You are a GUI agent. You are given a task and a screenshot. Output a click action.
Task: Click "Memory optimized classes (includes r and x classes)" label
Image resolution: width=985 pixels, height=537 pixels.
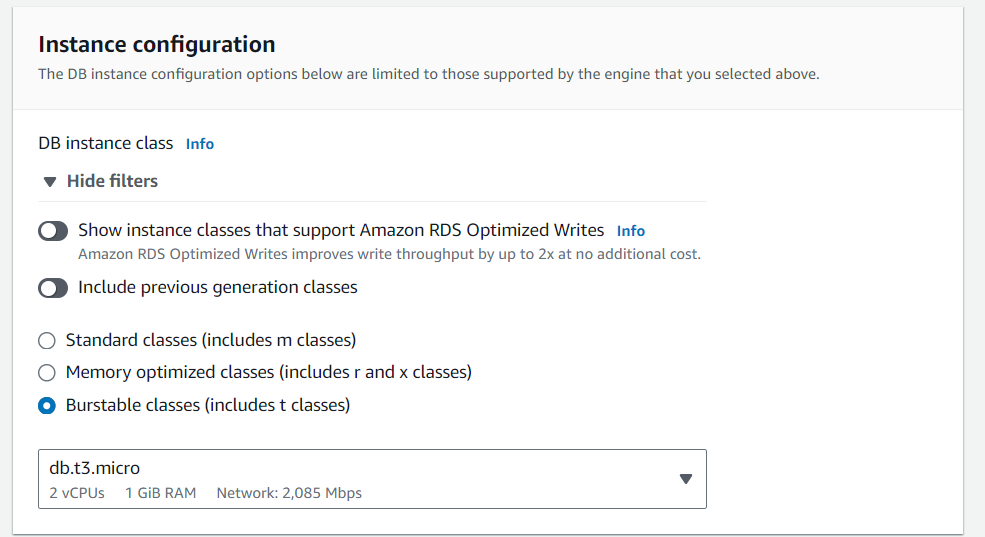coord(268,372)
